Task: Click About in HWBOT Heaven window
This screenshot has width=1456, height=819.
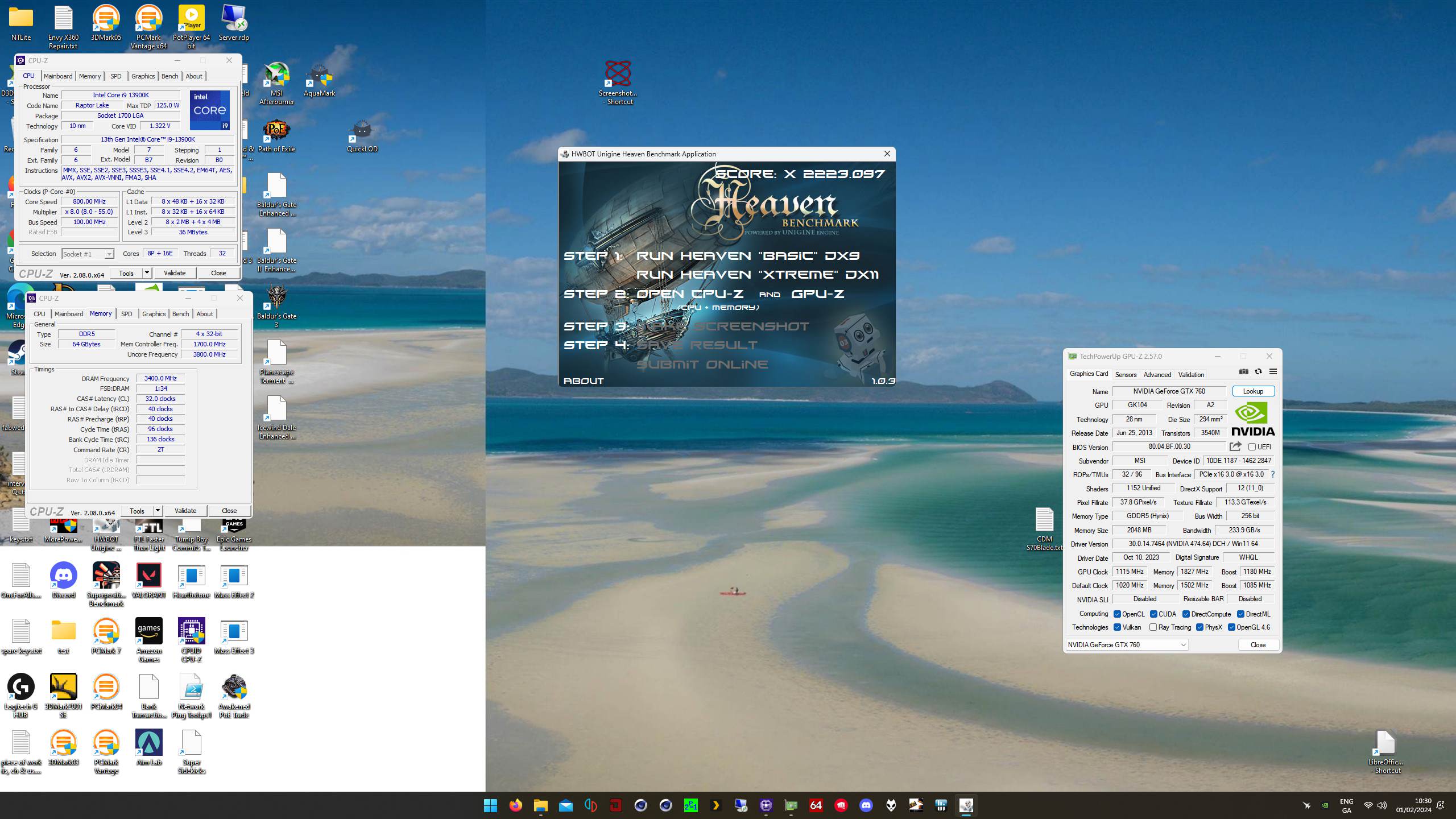Action: click(x=584, y=381)
